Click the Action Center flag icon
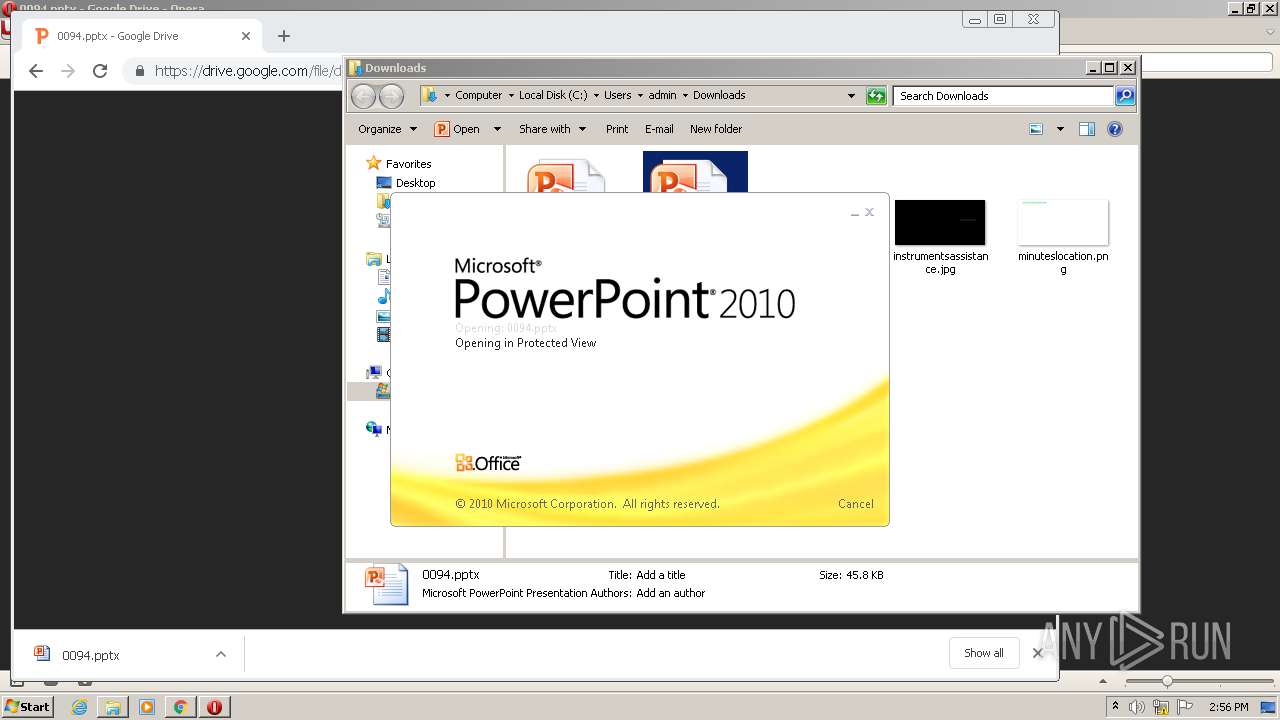 pos(1185,707)
